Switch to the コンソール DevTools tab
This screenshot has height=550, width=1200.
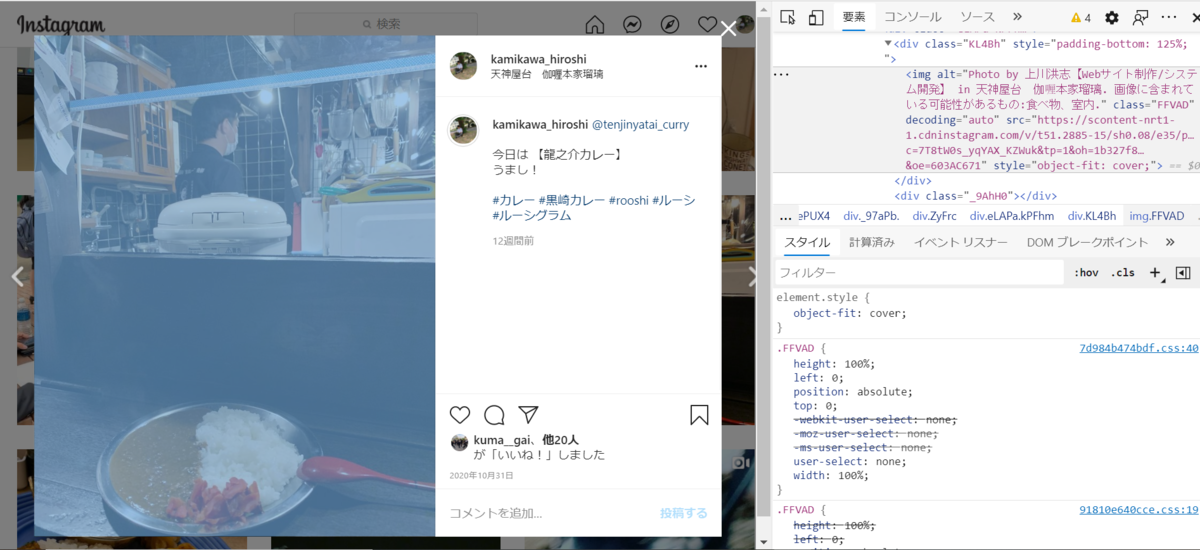pos(912,17)
